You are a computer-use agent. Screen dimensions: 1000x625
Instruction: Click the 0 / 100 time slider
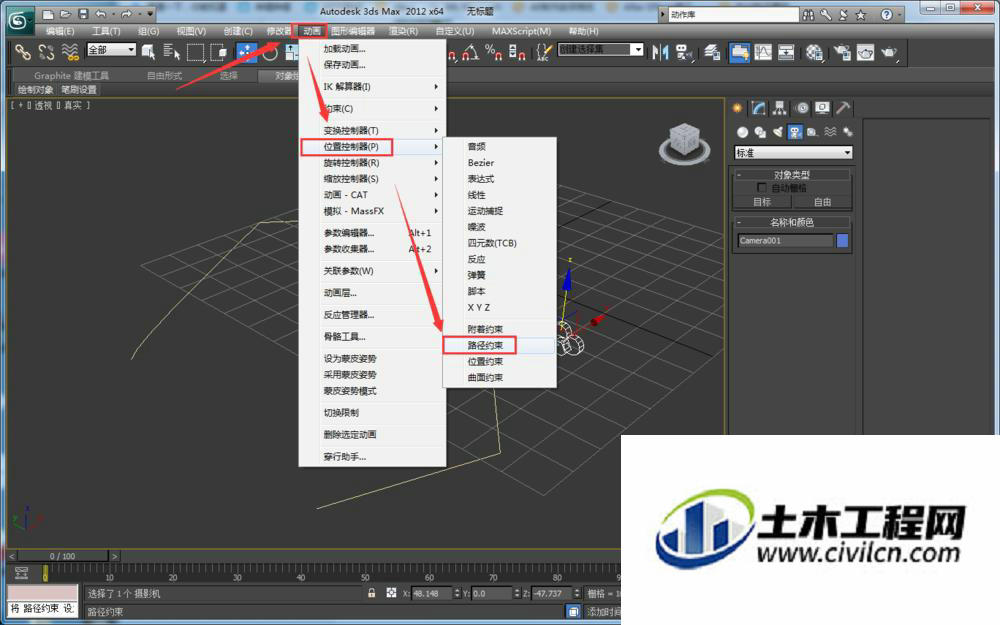[x=62, y=556]
